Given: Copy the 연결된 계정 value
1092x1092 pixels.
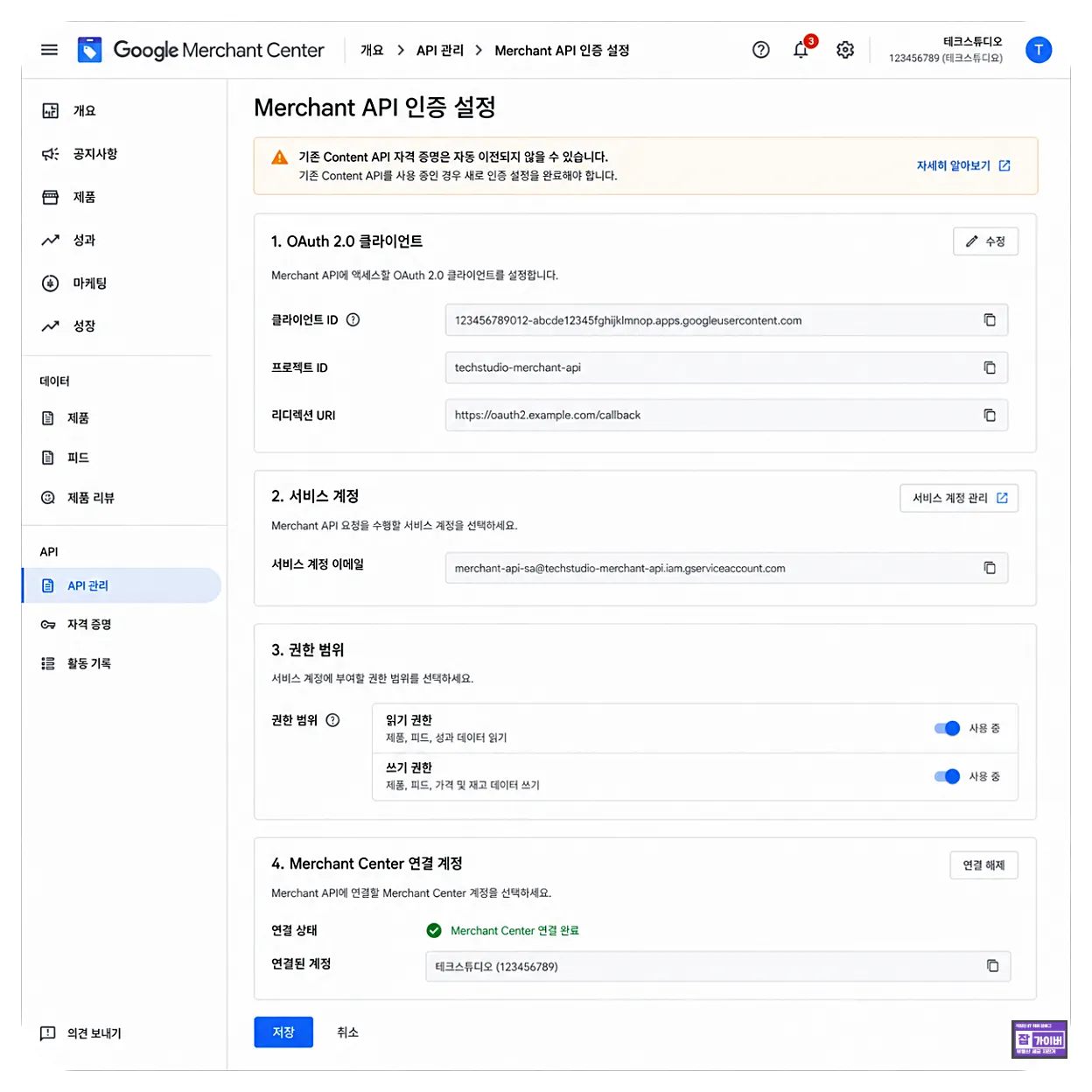Looking at the screenshot, I should [x=992, y=966].
